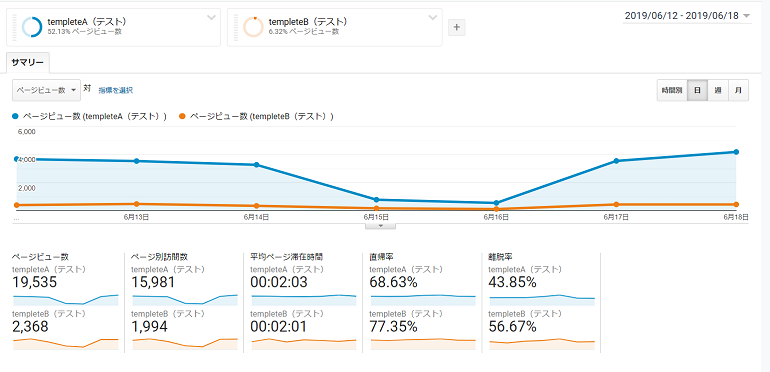Click templeteB 6.32% ページビュー数 subtitle

[x=304, y=31]
